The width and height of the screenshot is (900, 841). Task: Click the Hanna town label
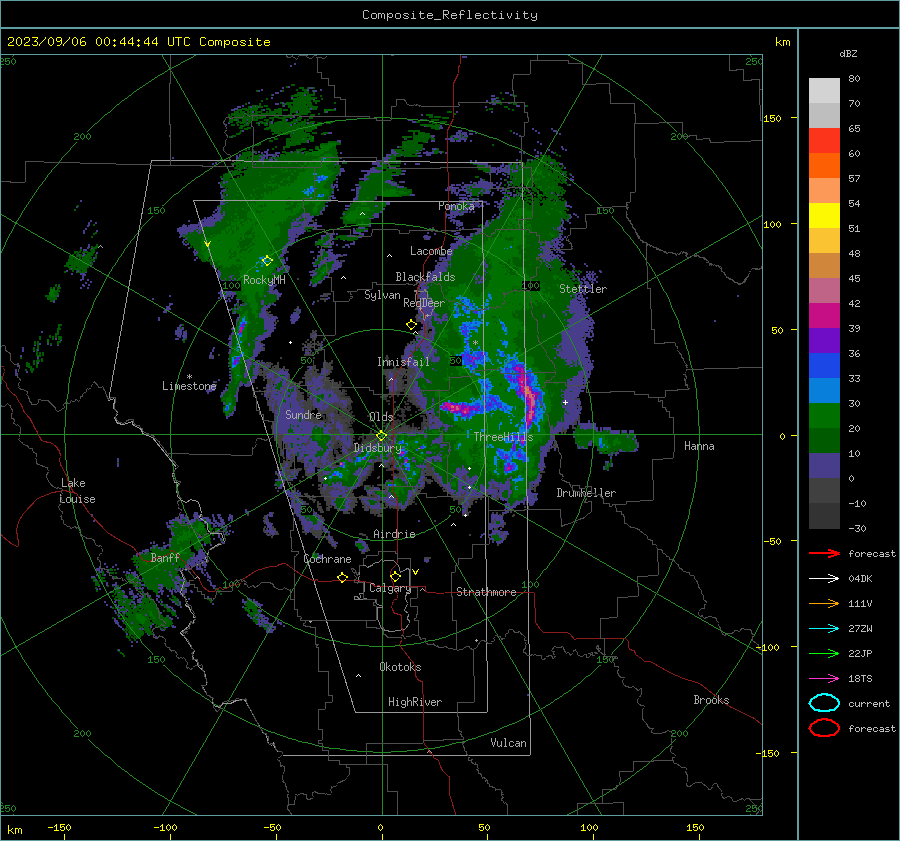[699, 446]
